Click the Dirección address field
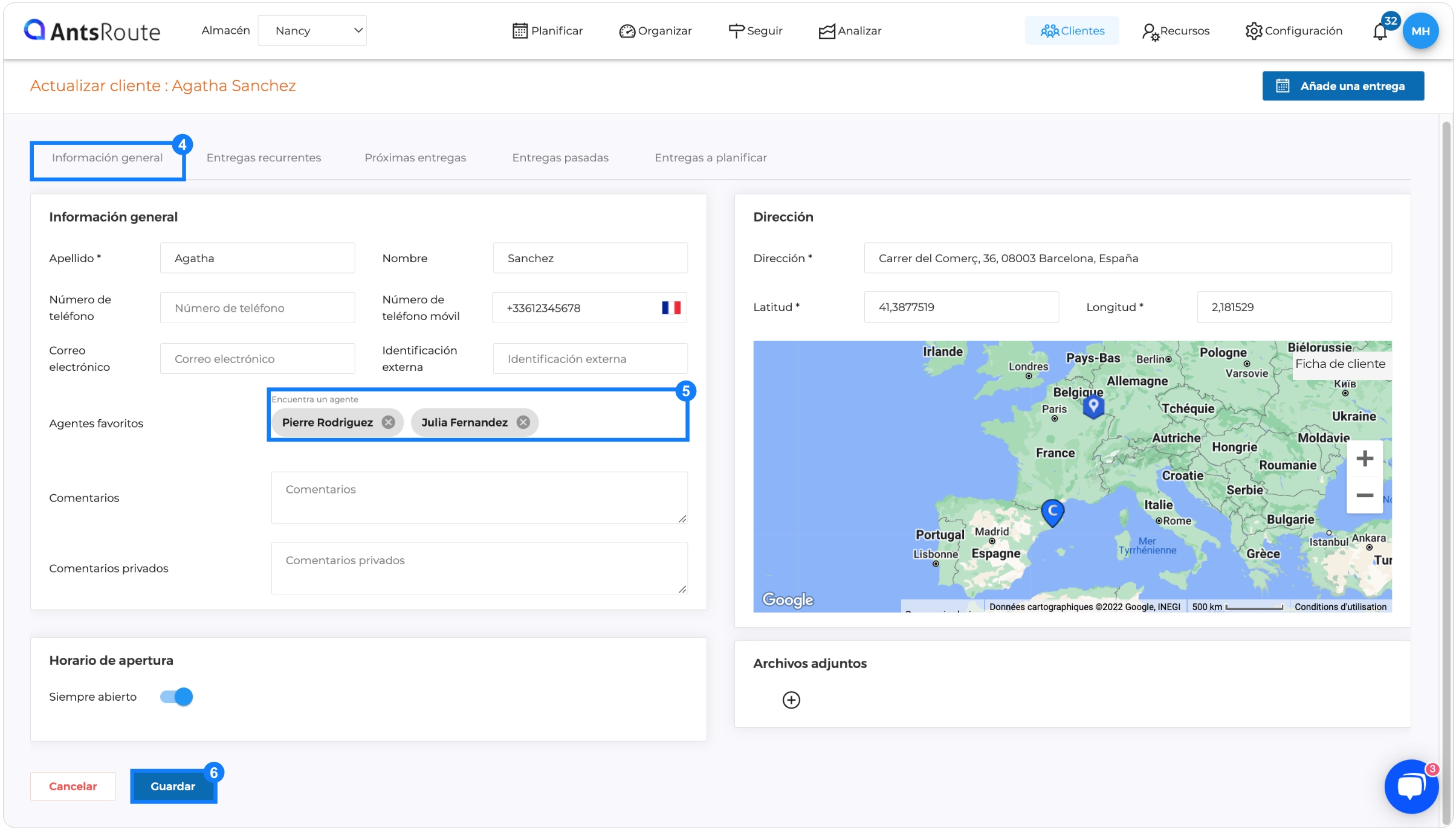 tap(1128, 258)
